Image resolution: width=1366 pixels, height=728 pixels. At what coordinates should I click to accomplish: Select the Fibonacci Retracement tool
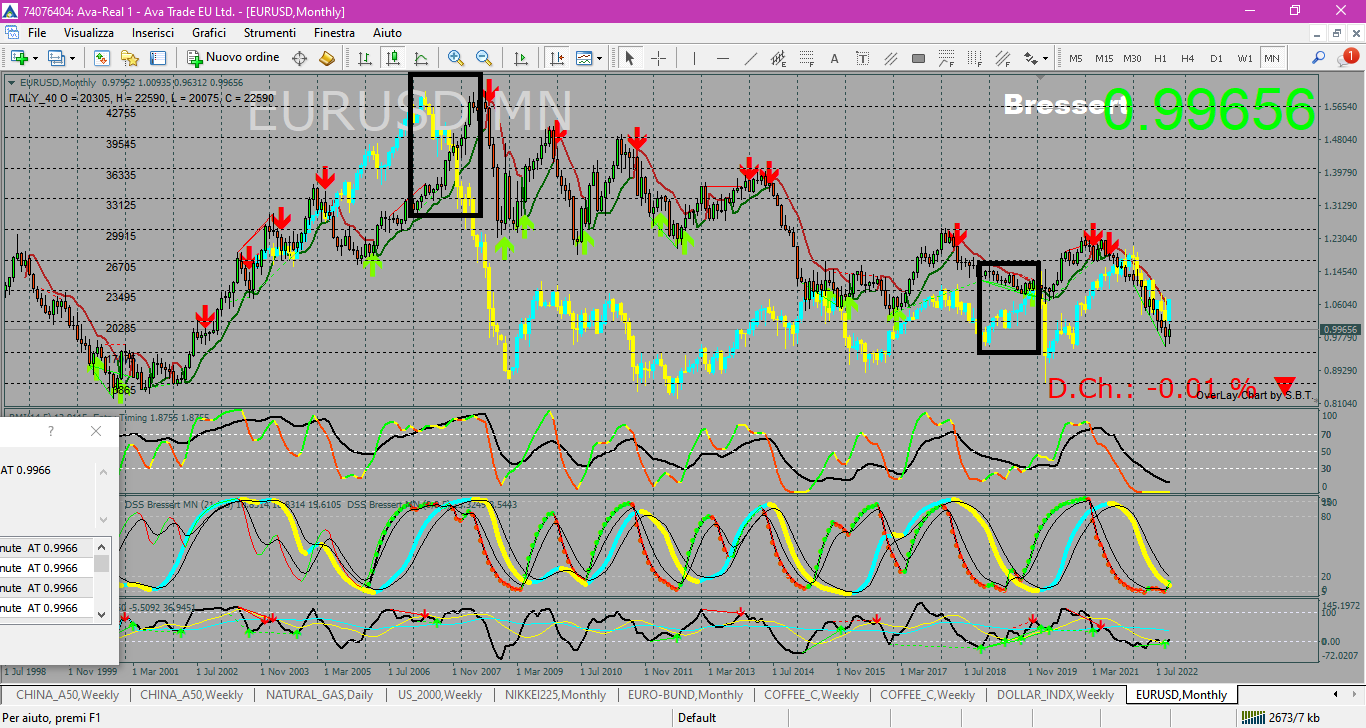click(x=807, y=58)
